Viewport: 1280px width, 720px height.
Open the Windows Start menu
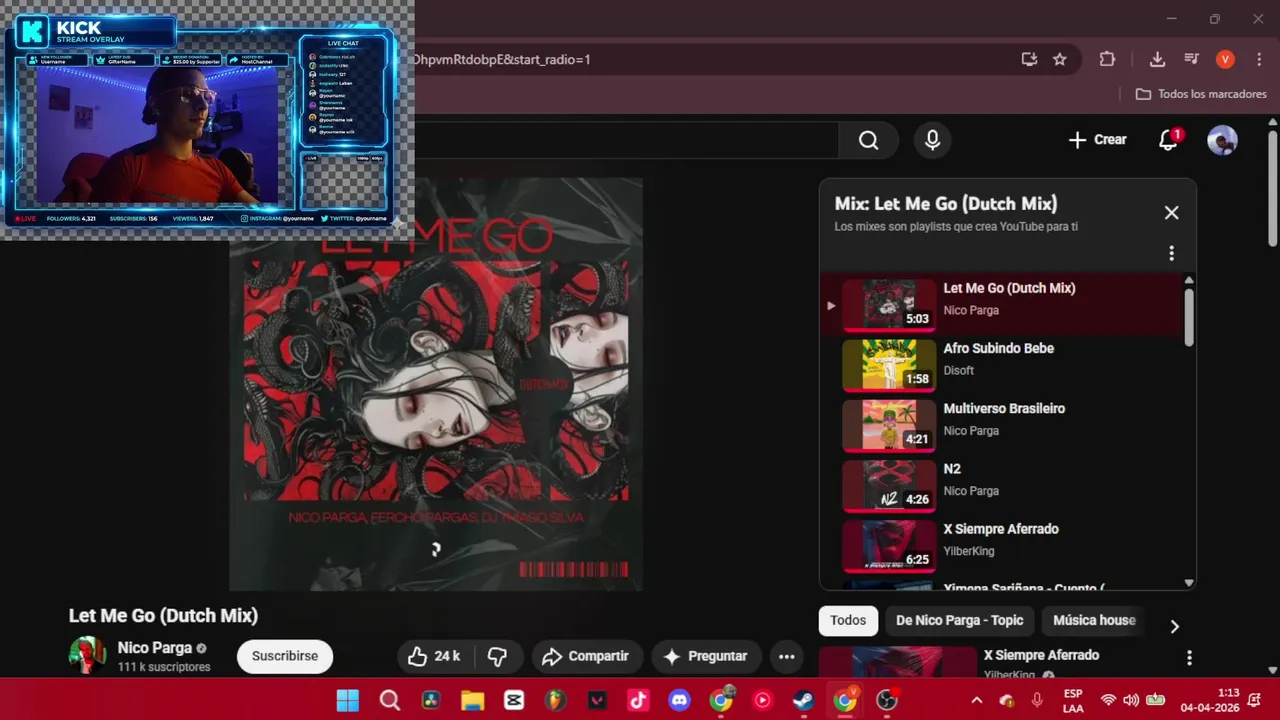point(347,700)
